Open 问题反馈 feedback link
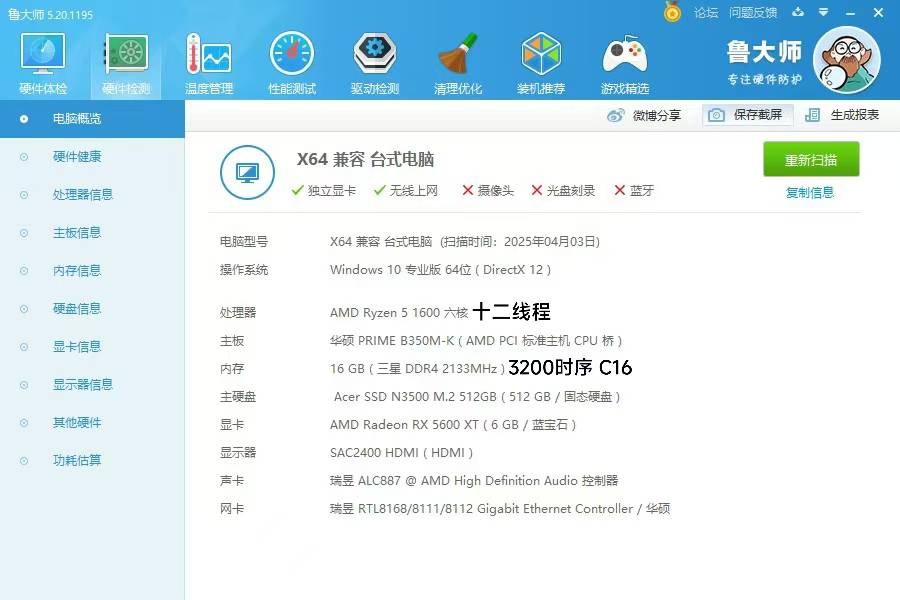 (752, 13)
